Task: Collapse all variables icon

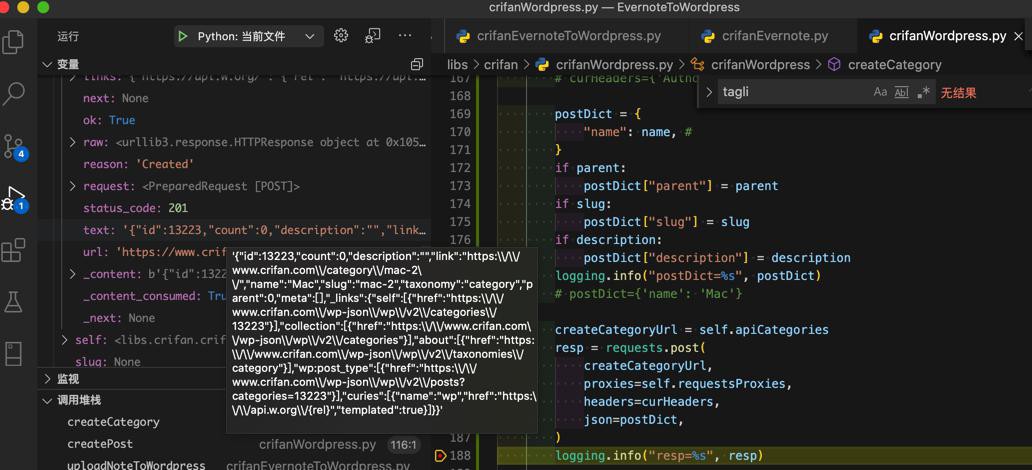Action: [417, 65]
